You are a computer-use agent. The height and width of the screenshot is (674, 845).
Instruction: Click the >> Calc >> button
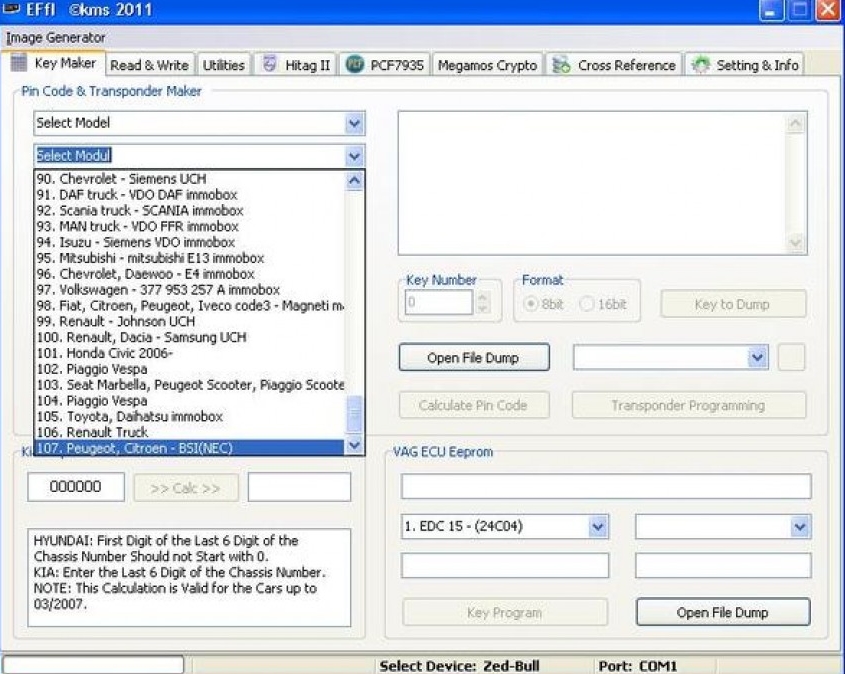(185, 488)
